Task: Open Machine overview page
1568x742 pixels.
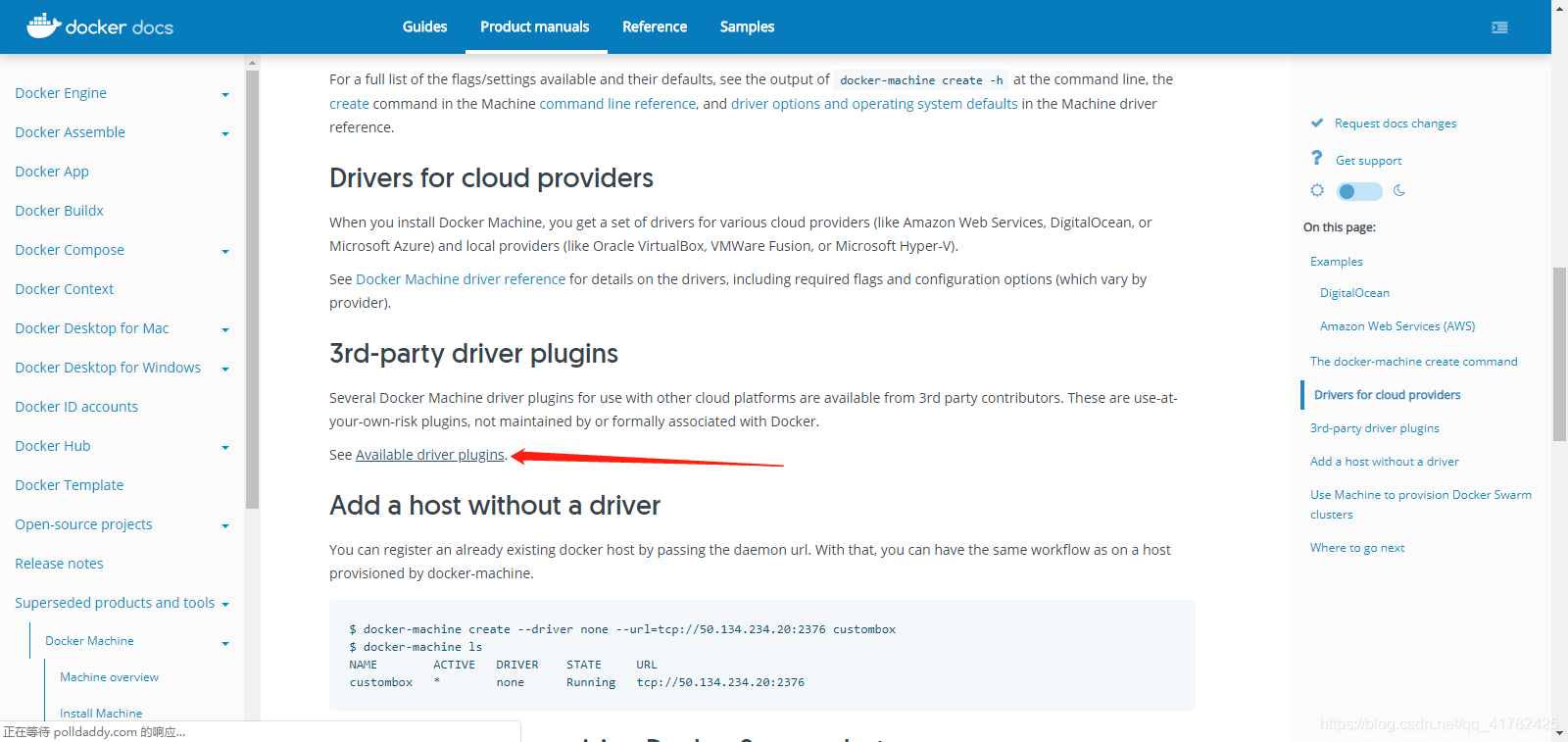Action: pyautogui.click(x=109, y=677)
